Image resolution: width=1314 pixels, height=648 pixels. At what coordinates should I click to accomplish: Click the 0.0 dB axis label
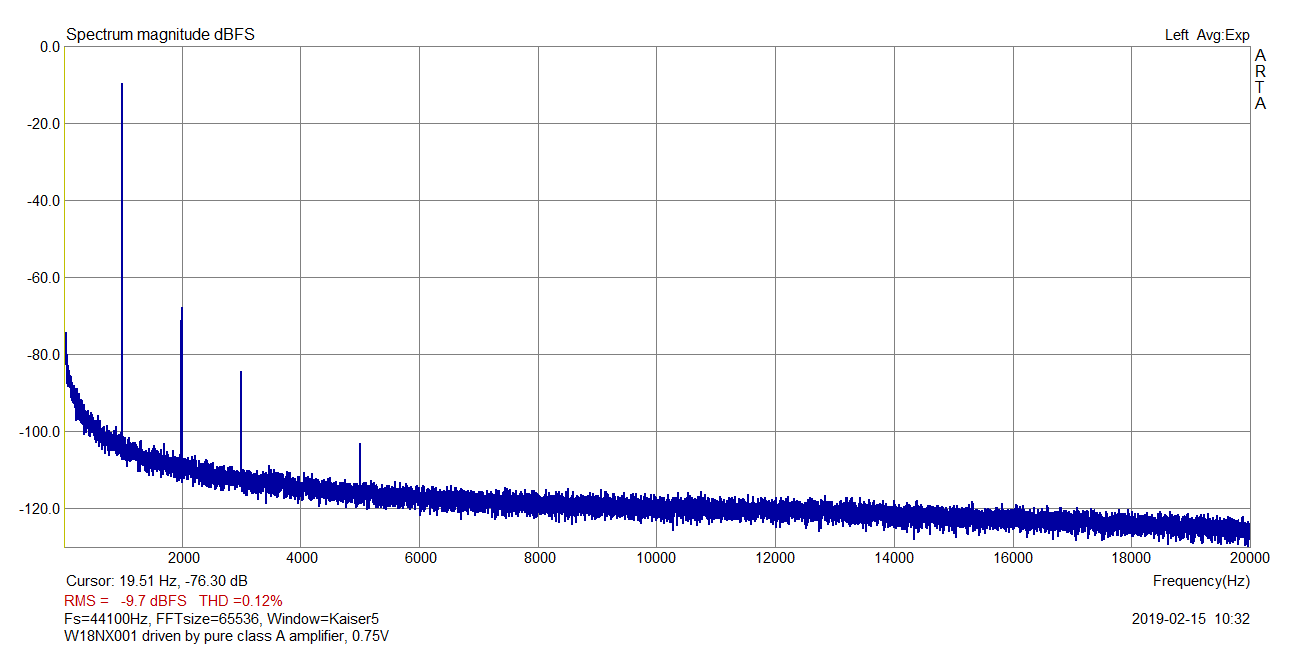[49, 47]
